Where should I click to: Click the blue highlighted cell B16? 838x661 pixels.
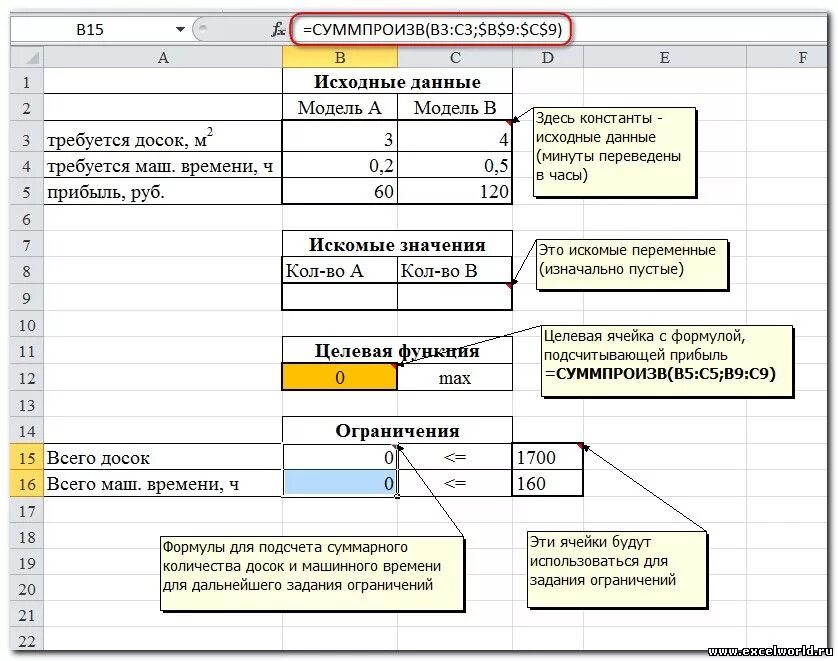click(340, 484)
